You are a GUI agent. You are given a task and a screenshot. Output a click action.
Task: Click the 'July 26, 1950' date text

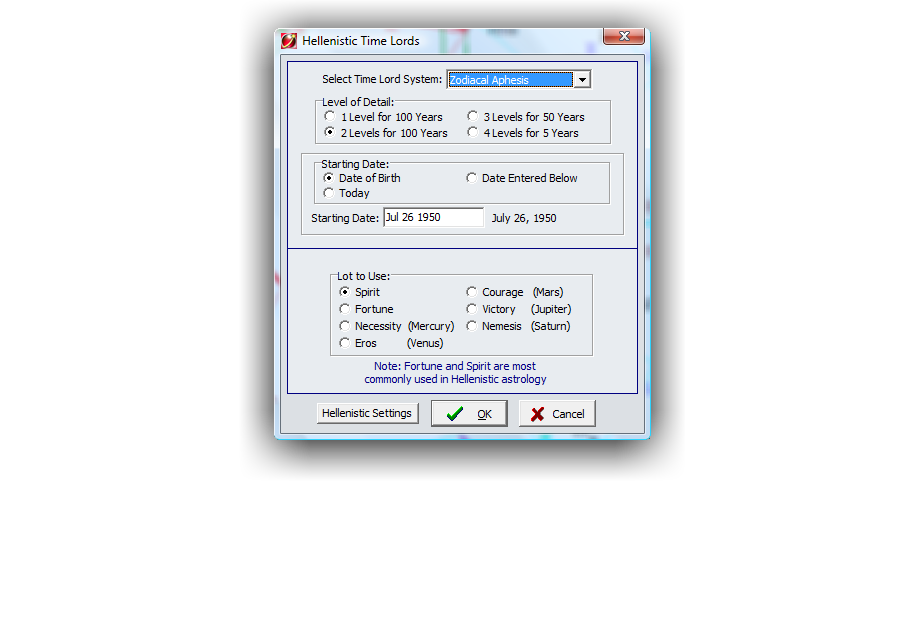coord(524,218)
